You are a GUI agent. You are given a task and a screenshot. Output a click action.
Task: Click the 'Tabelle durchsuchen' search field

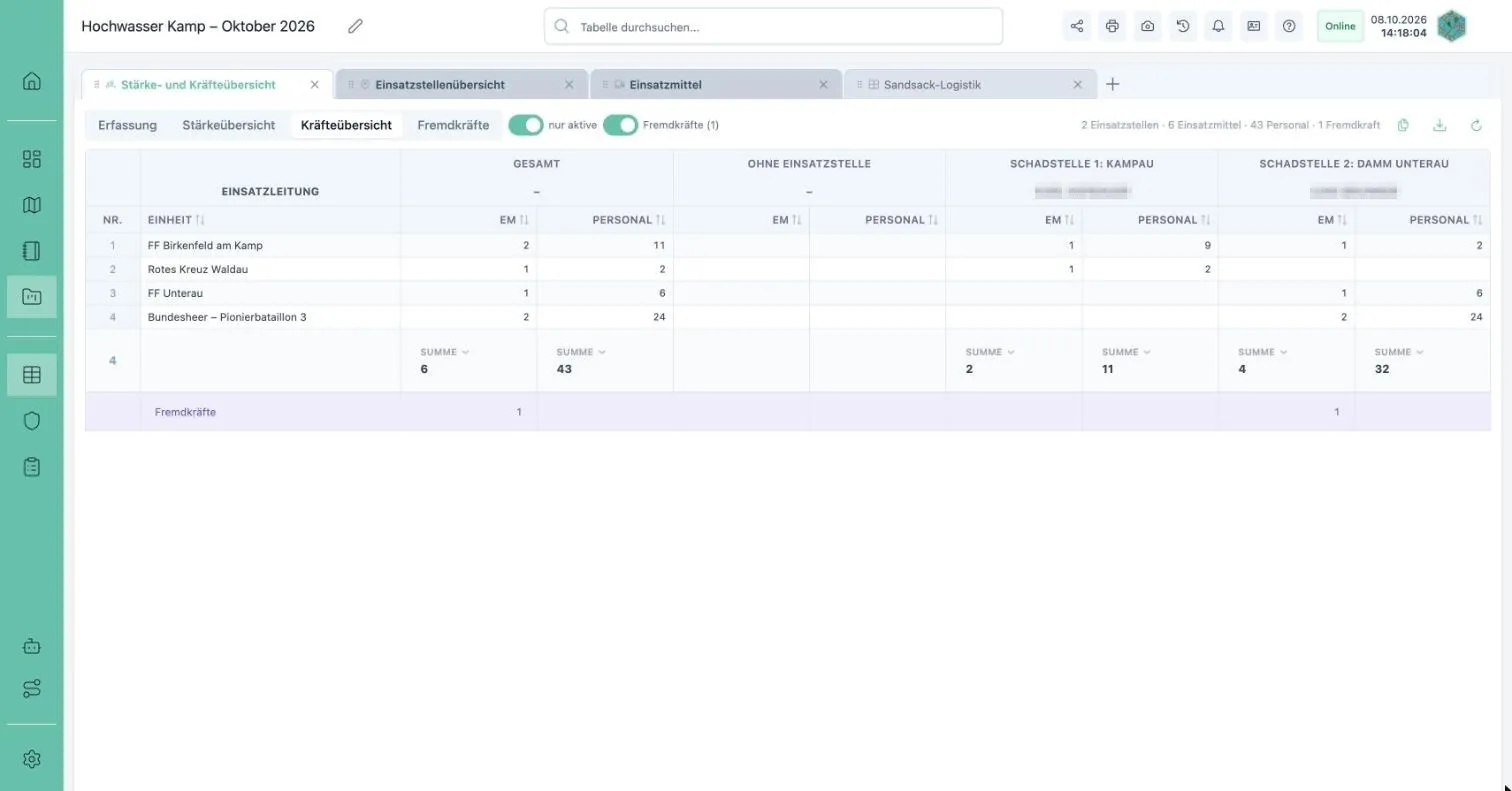[x=773, y=27]
